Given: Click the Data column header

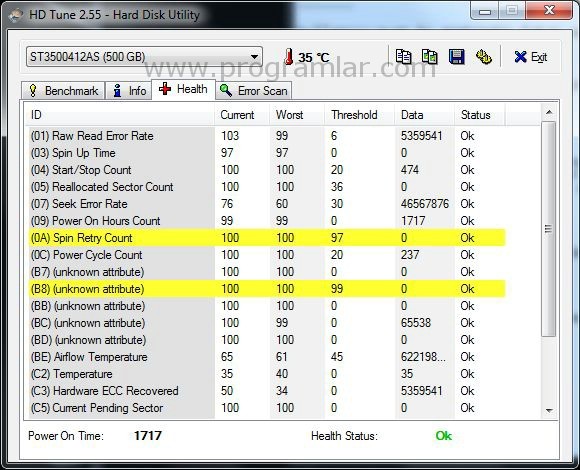Looking at the screenshot, I should point(424,115).
